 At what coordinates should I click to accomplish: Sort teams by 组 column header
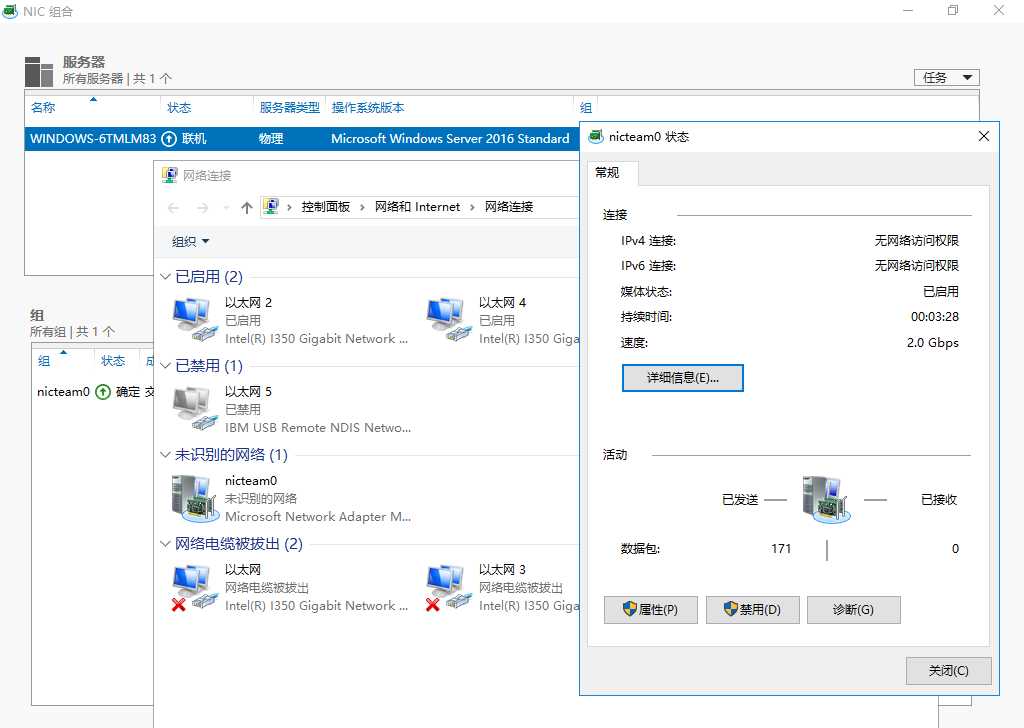[44, 361]
